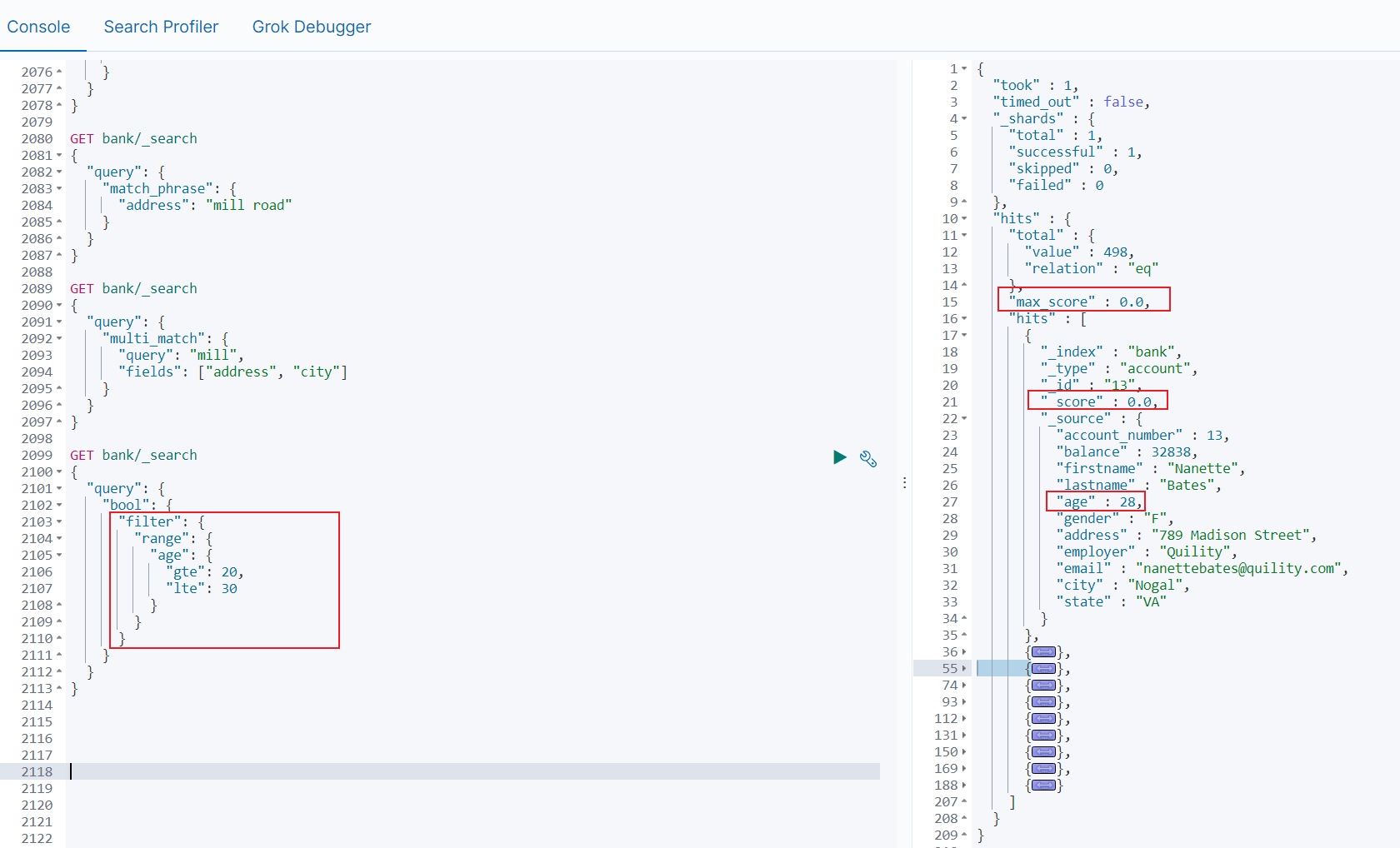Click the "value" : 498 response line

(x=1079, y=252)
